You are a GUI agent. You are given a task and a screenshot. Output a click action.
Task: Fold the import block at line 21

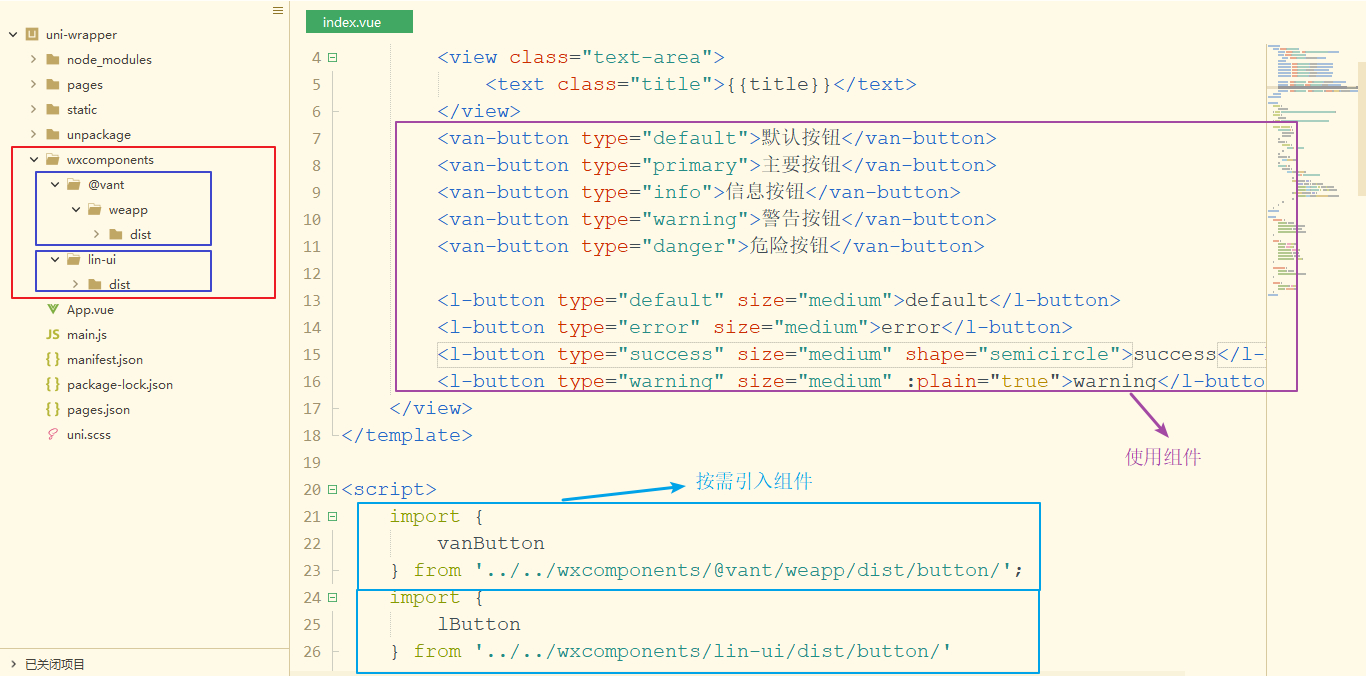(x=332, y=516)
